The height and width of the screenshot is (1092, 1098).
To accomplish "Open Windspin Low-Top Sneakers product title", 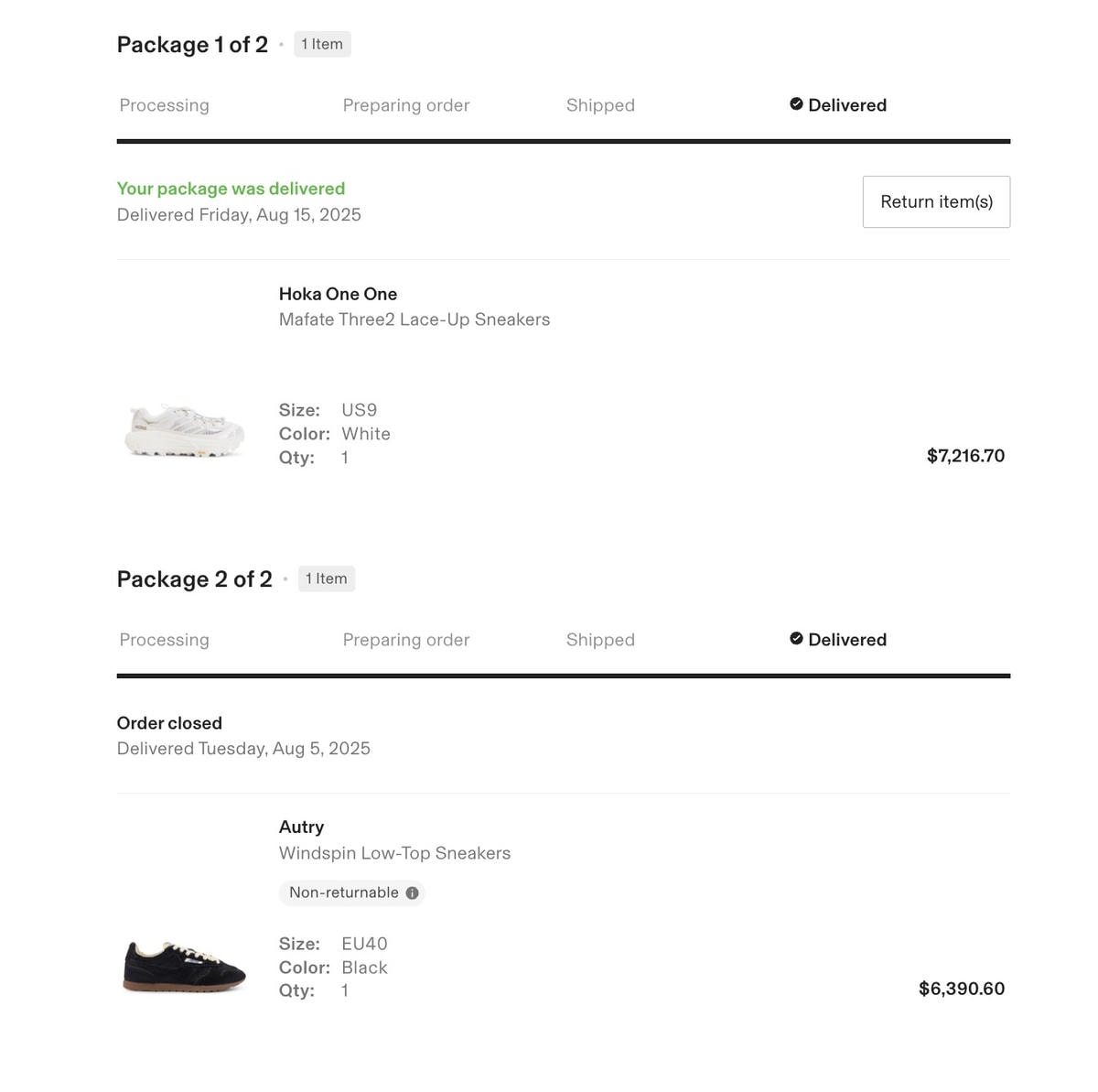I will coord(394,853).
